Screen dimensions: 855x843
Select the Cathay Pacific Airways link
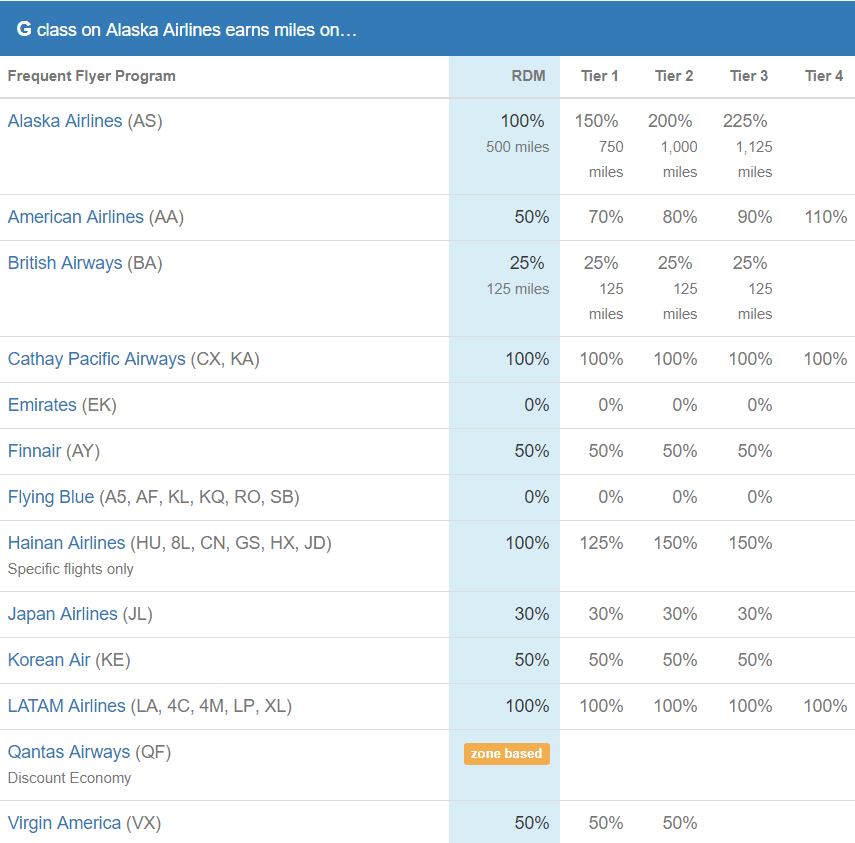[96, 358]
